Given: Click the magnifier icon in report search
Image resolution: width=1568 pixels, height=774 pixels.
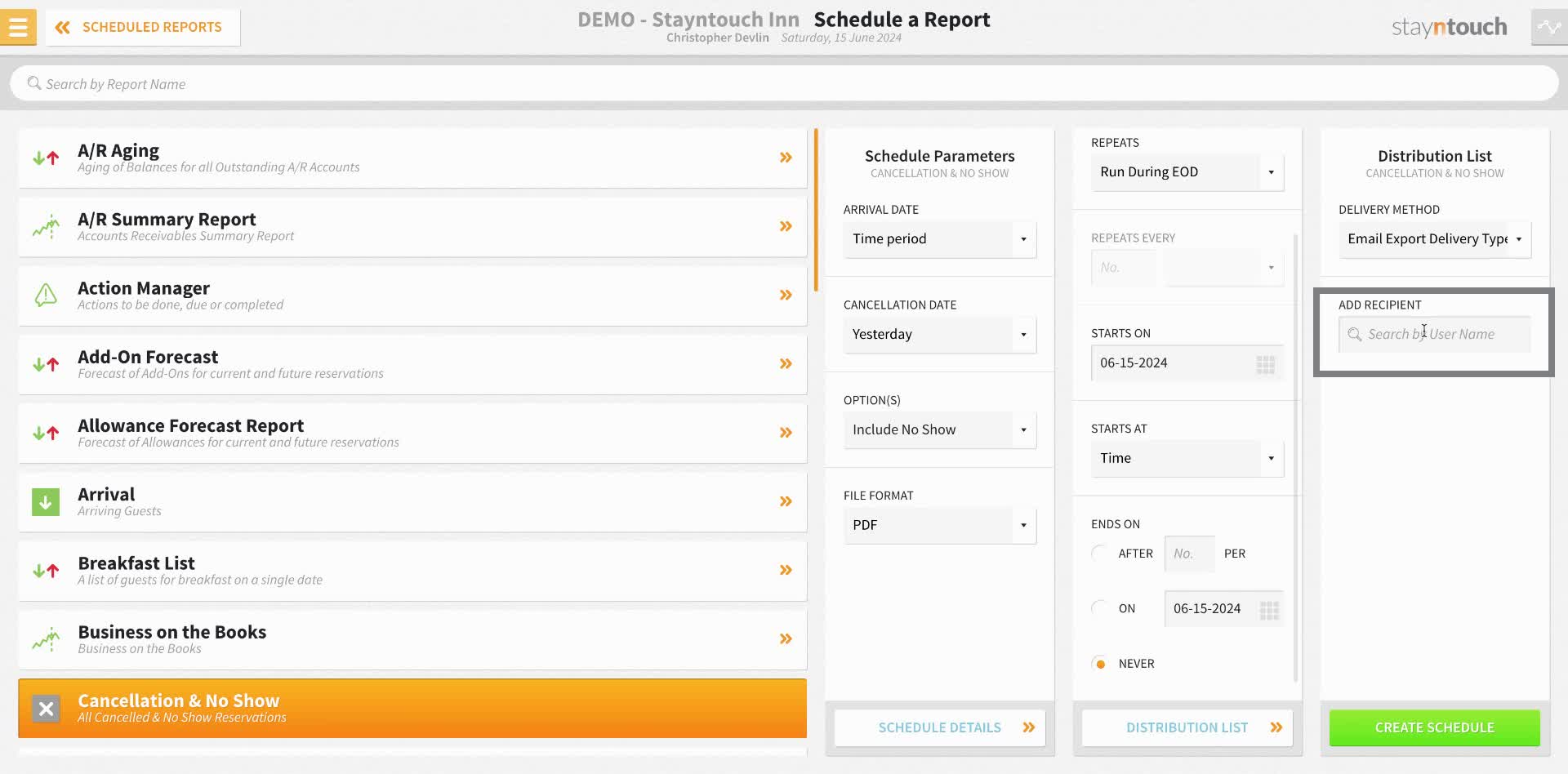Looking at the screenshot, I should tap(34, 83).
